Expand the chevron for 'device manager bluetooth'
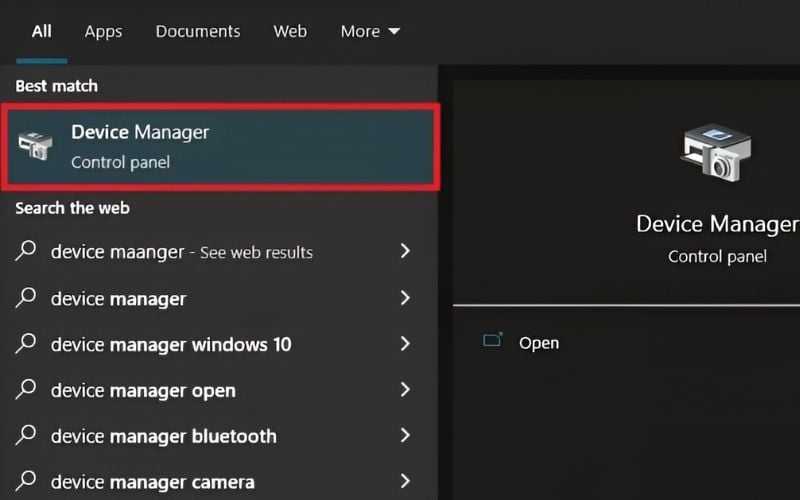The width and height of the screenshot is (800, 500). click(405, 435)
